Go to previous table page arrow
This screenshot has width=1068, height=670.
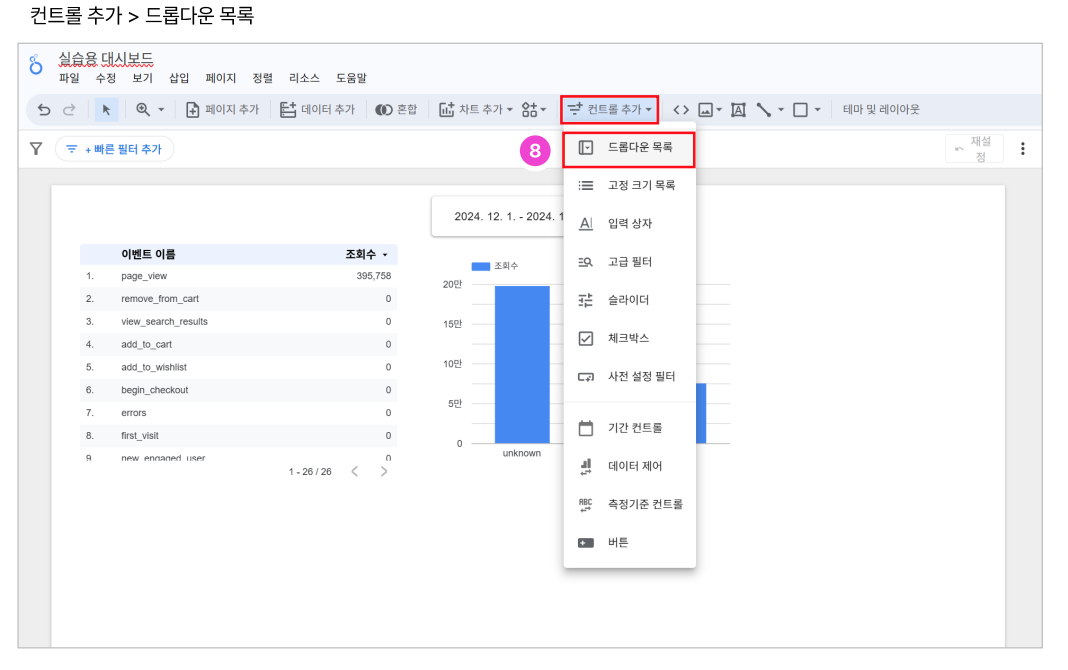[x=354, y=471]
